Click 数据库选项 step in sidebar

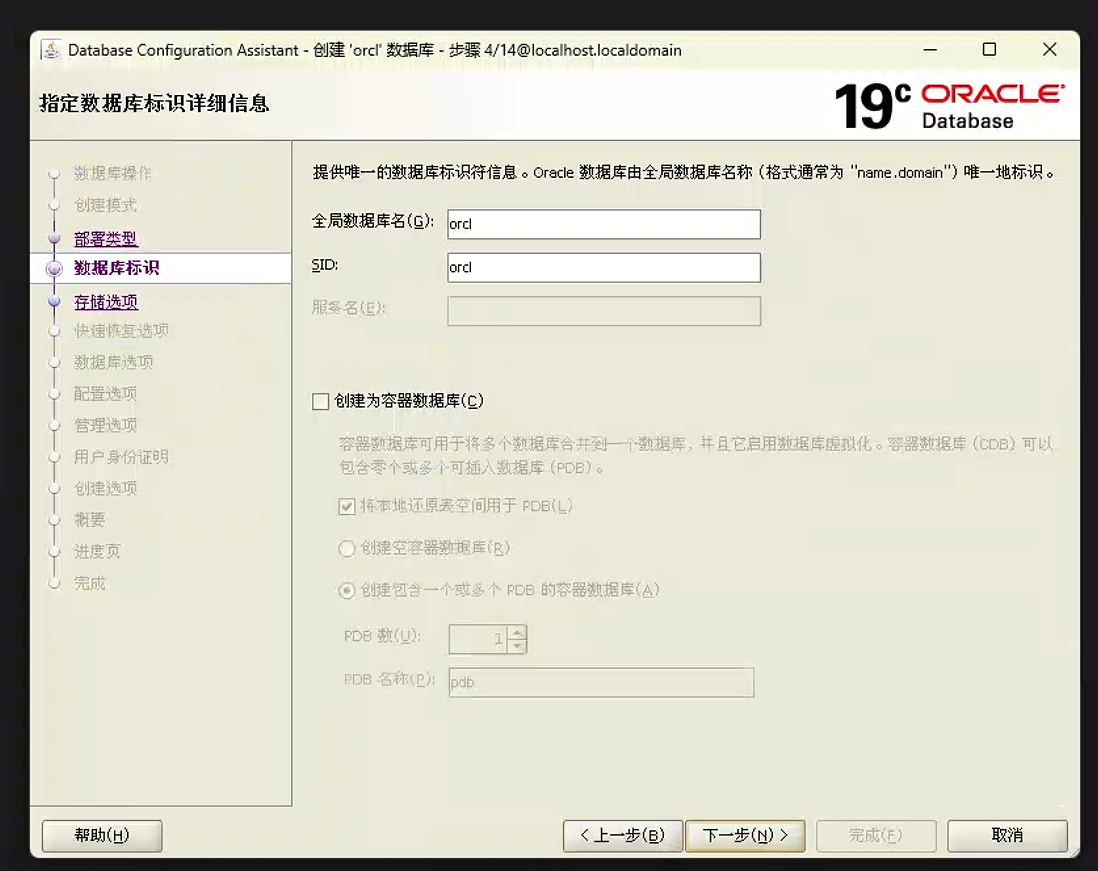point(113,362)
